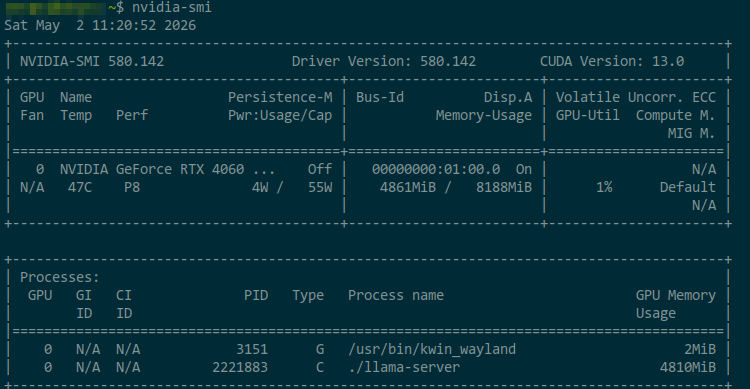Click the 'Volatile Uncorr. ECC' header
Screen dimensions: 750x389
point(636,98)
